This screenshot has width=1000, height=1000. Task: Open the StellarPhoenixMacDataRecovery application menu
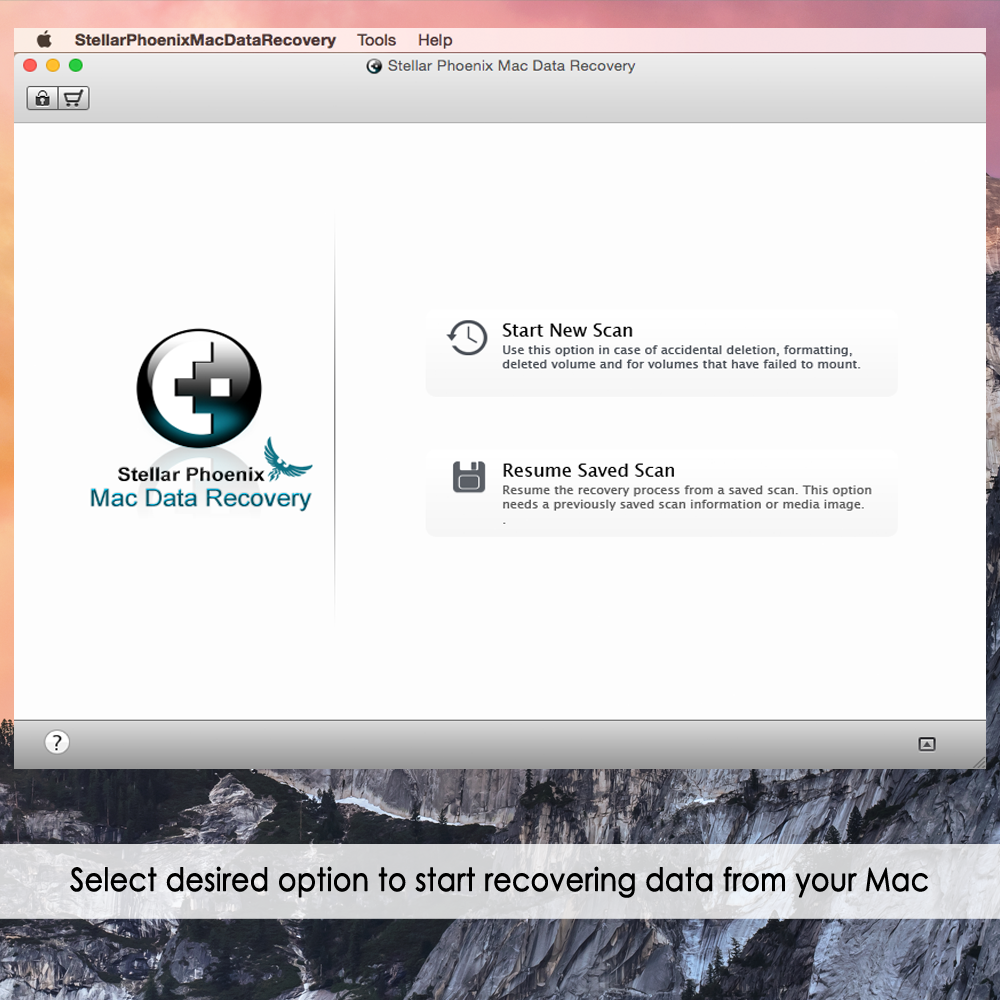coord(205,40)
